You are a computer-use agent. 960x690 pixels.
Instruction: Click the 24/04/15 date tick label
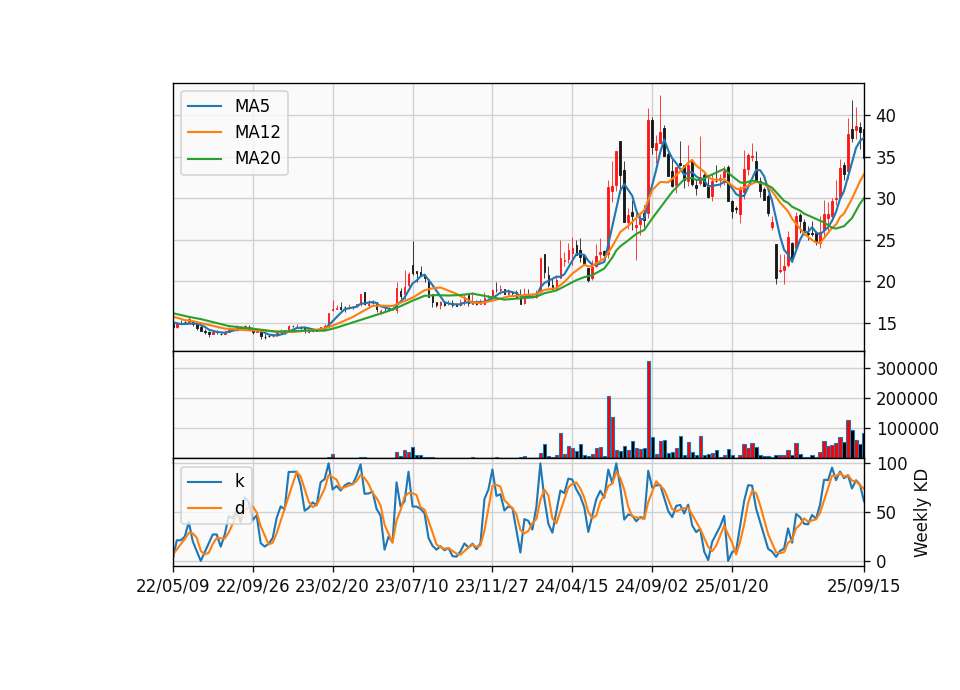tap(572, 586)
